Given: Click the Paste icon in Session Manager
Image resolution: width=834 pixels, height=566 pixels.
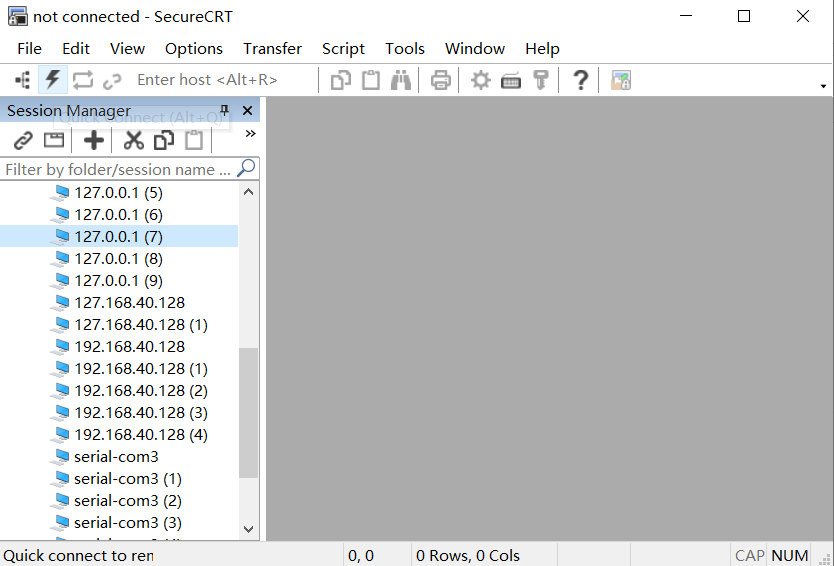Looking at the screenshot, I should tap(194, 140).
